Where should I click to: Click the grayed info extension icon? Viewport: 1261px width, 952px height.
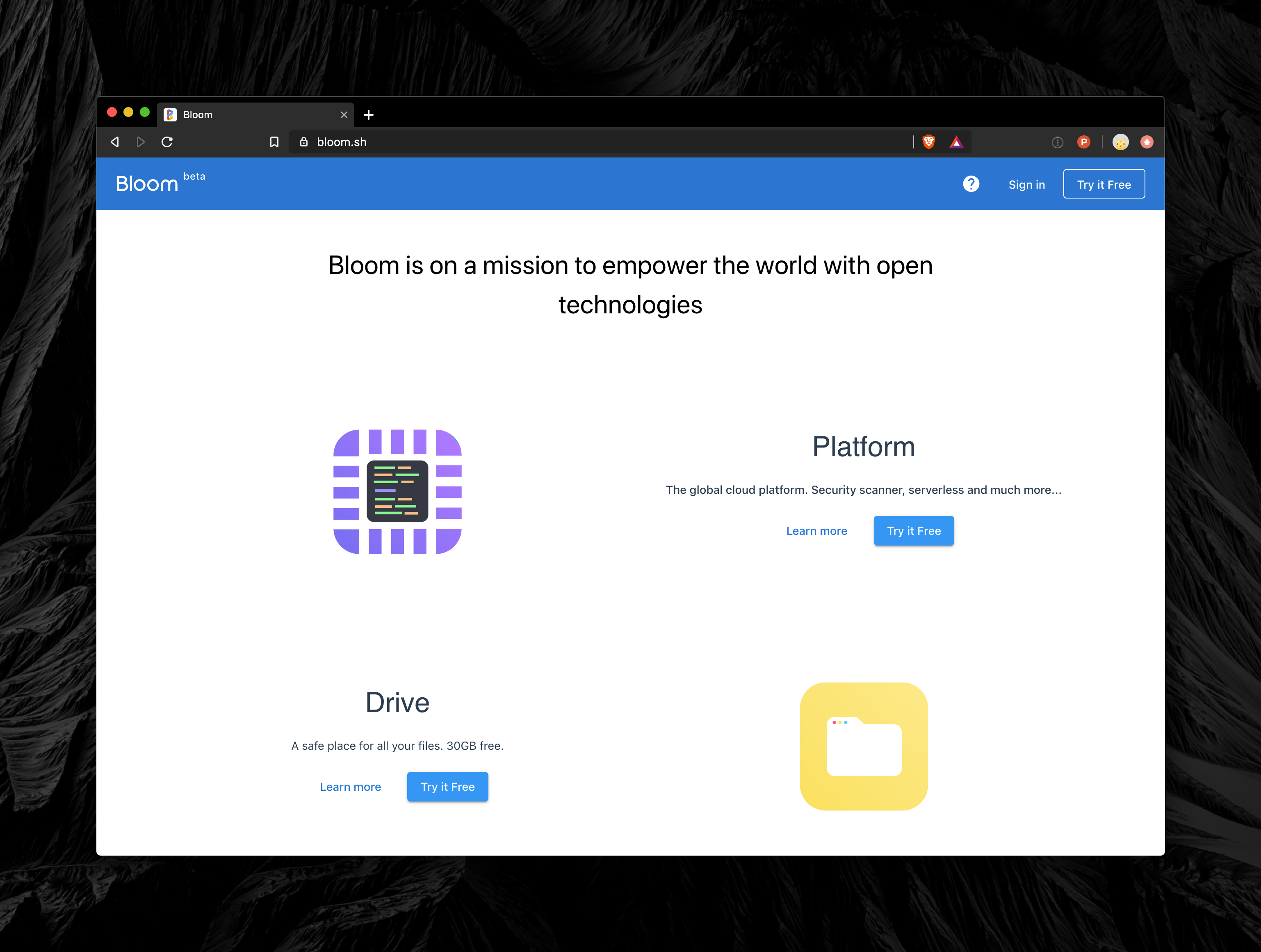(x=1057, y=142)
